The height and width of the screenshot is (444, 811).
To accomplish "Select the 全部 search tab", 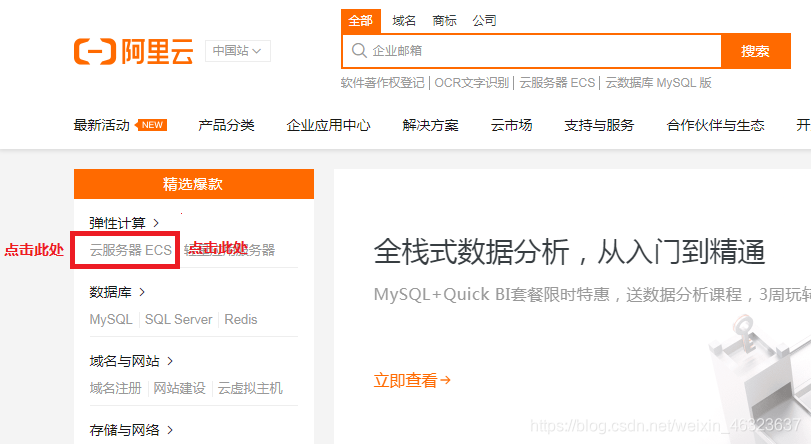I will 361,21.
